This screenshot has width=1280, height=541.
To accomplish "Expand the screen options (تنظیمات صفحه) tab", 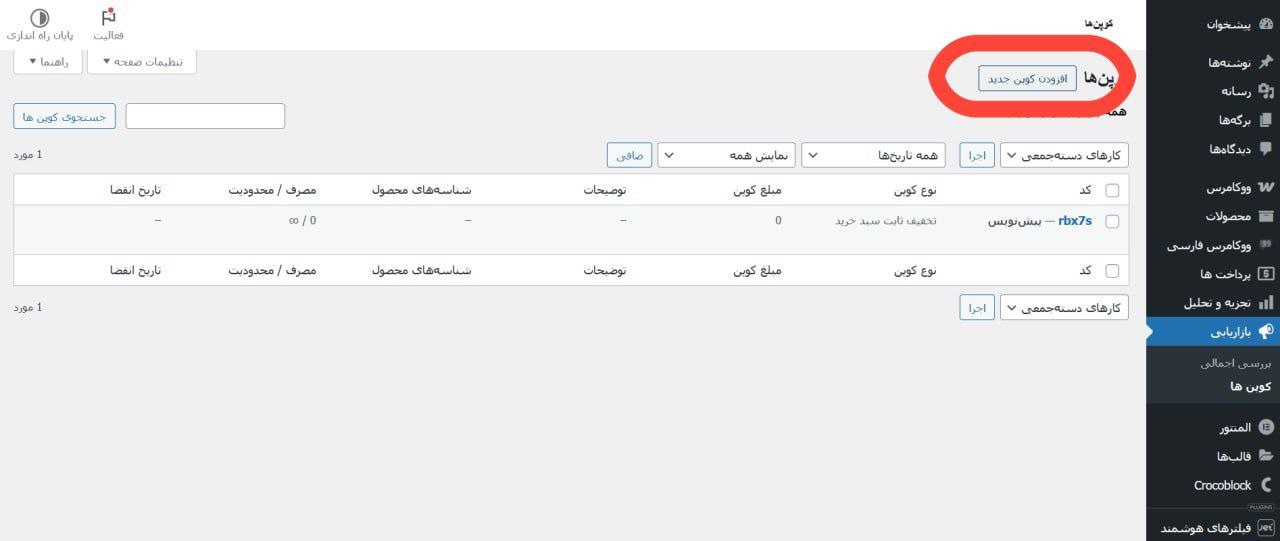I will point(142,62).
